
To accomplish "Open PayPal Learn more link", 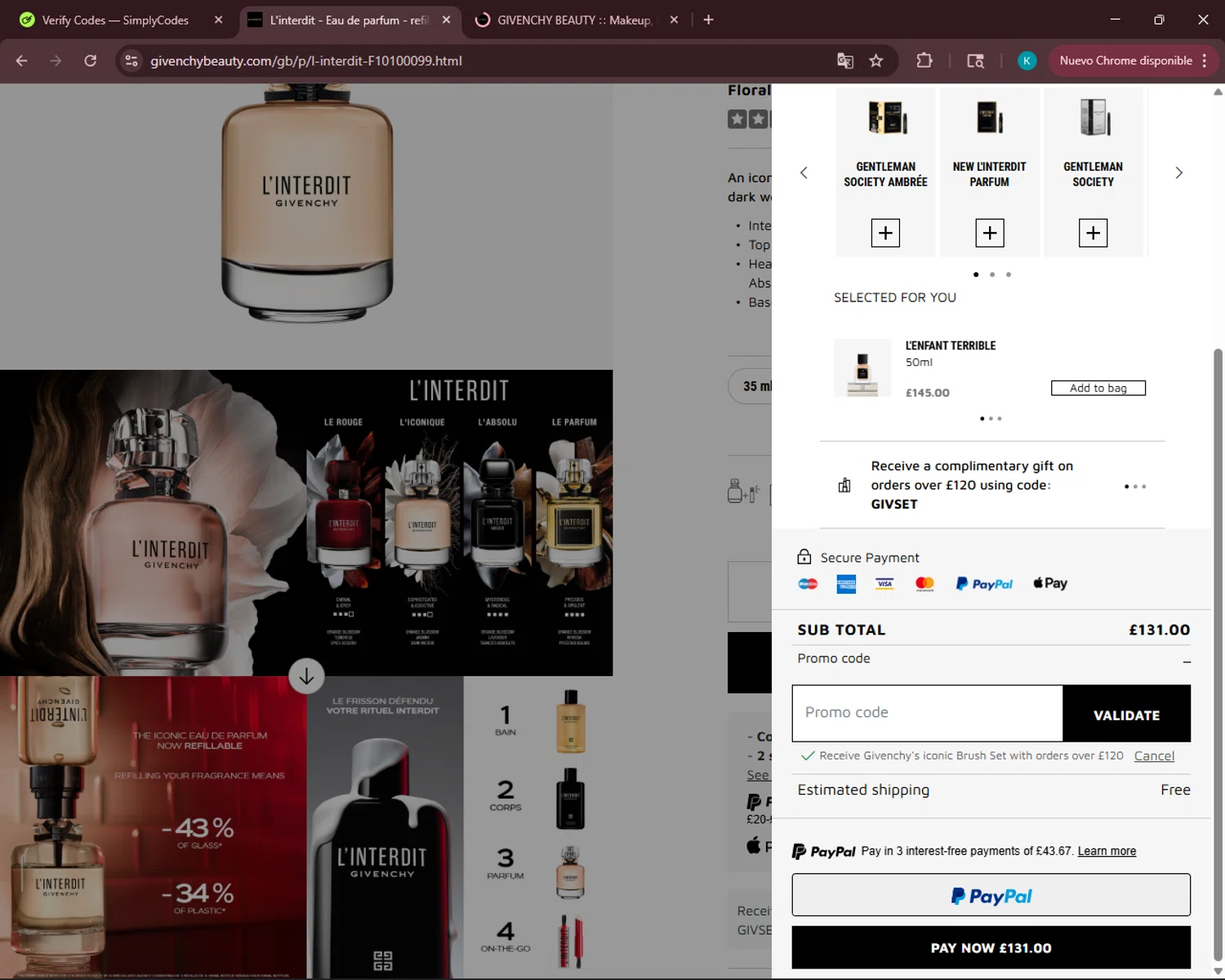I will click(1107, 851).
